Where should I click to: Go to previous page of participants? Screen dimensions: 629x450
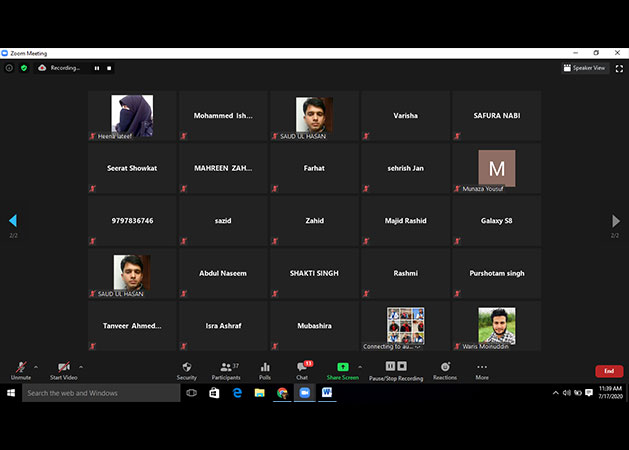tap(13, 221)
